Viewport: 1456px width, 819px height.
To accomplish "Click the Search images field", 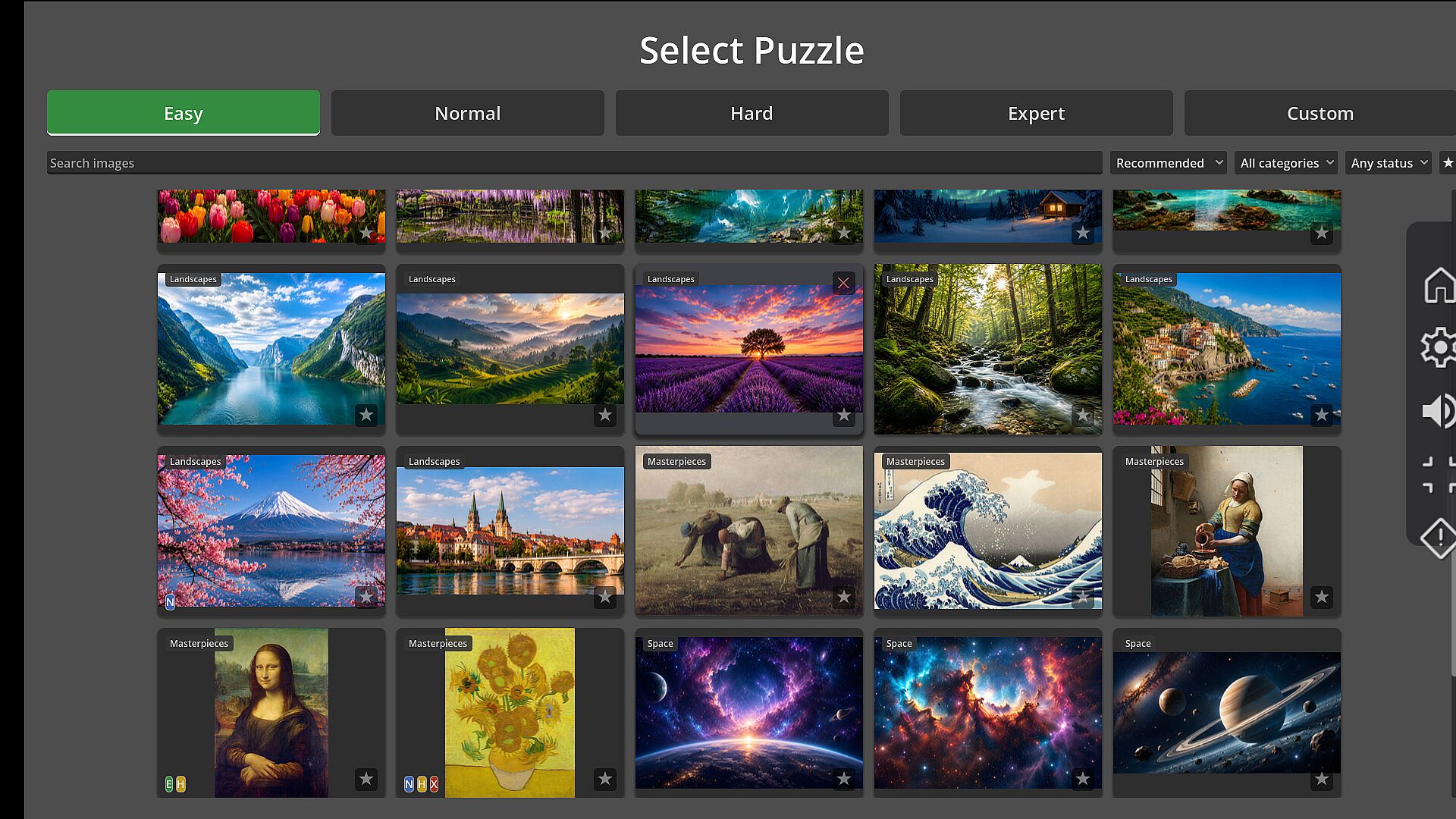I will click(574, 162).
